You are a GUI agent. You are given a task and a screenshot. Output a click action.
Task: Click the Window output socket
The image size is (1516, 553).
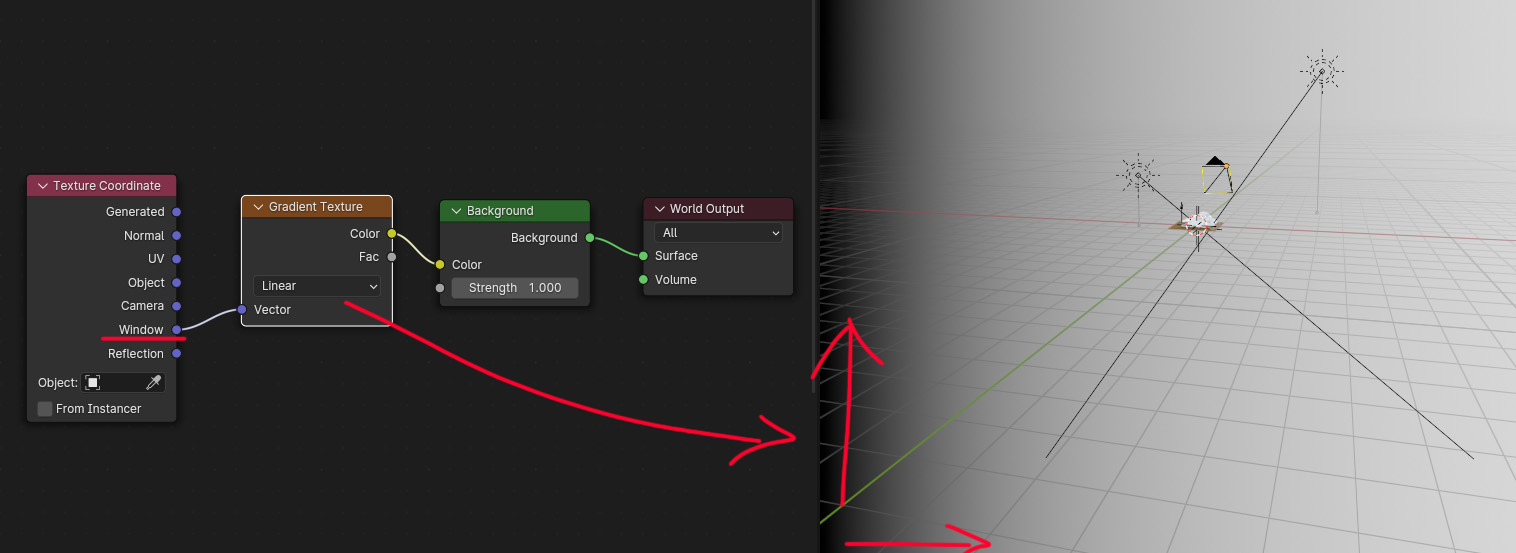pyautogui.click(x=176, y=330)
